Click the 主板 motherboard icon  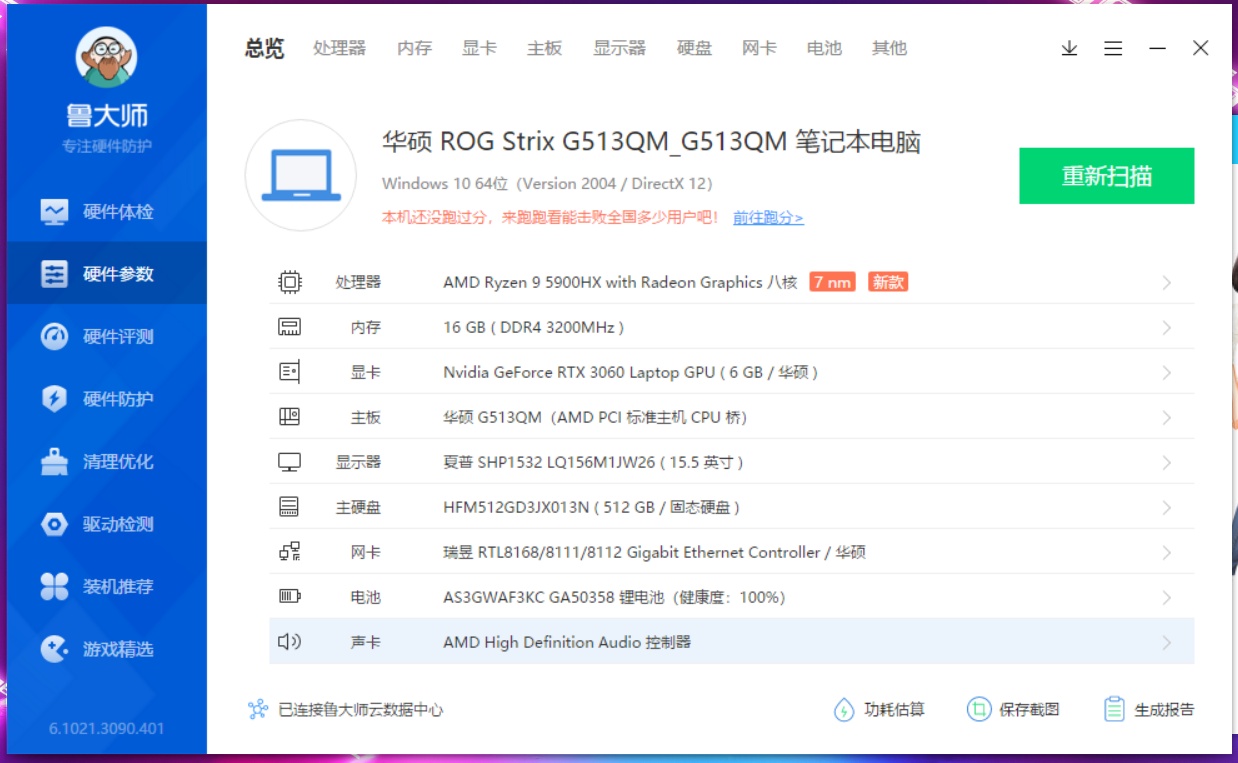pos(289,417)
